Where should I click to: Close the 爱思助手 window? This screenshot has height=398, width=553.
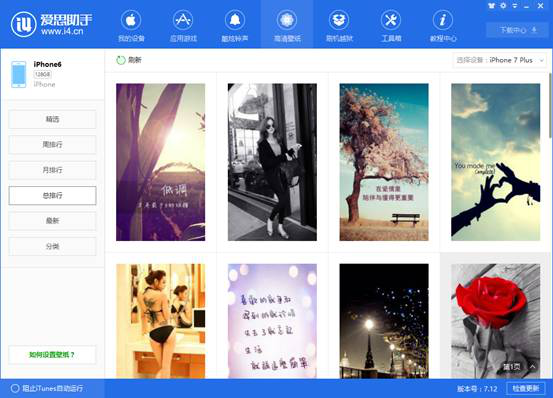pyautogui.click(x=541, y=6)
